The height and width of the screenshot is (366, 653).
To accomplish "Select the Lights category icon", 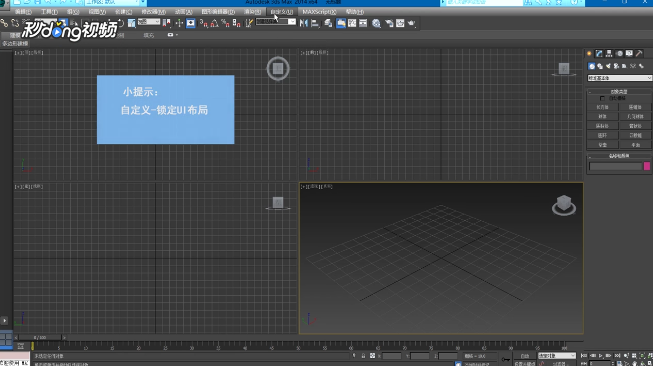I will coord(608,66).
